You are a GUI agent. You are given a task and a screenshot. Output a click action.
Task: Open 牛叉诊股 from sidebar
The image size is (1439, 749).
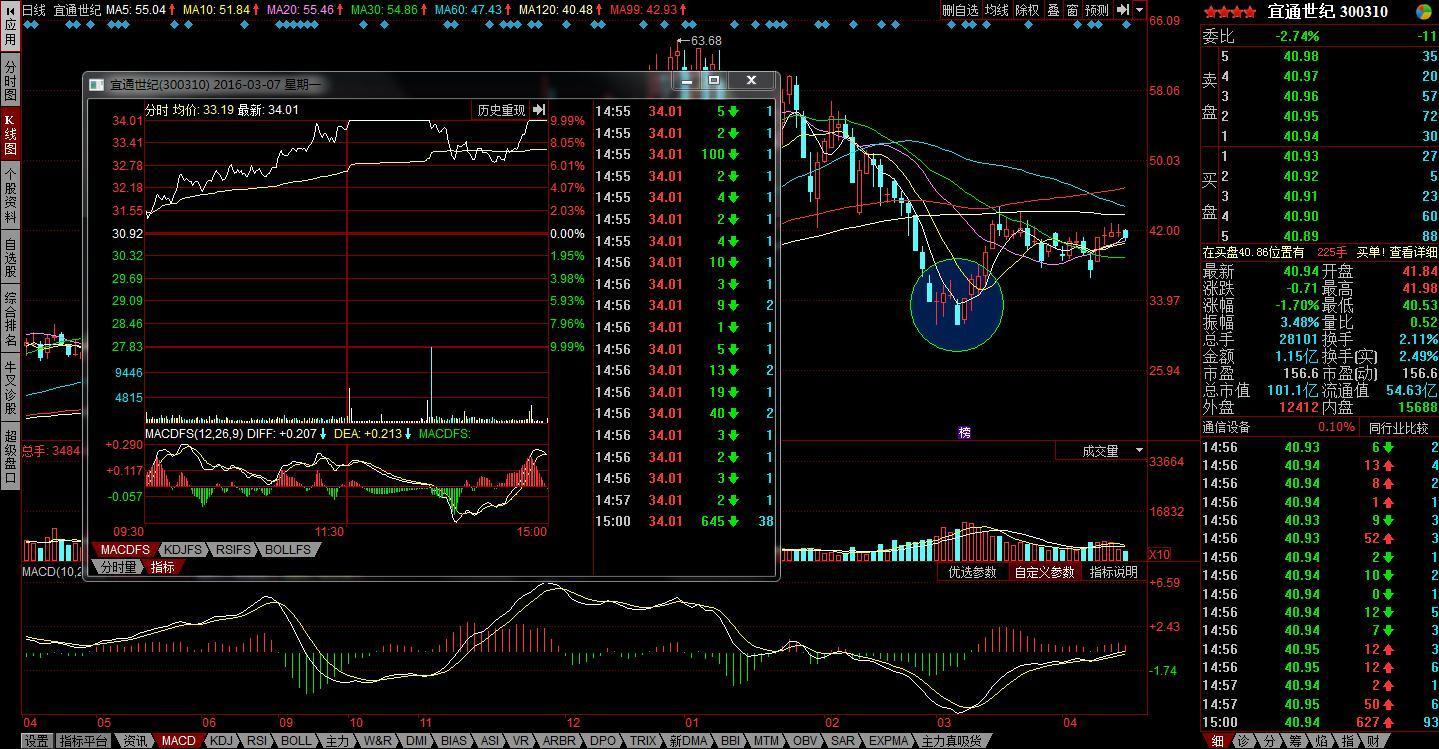pos(10,388)
